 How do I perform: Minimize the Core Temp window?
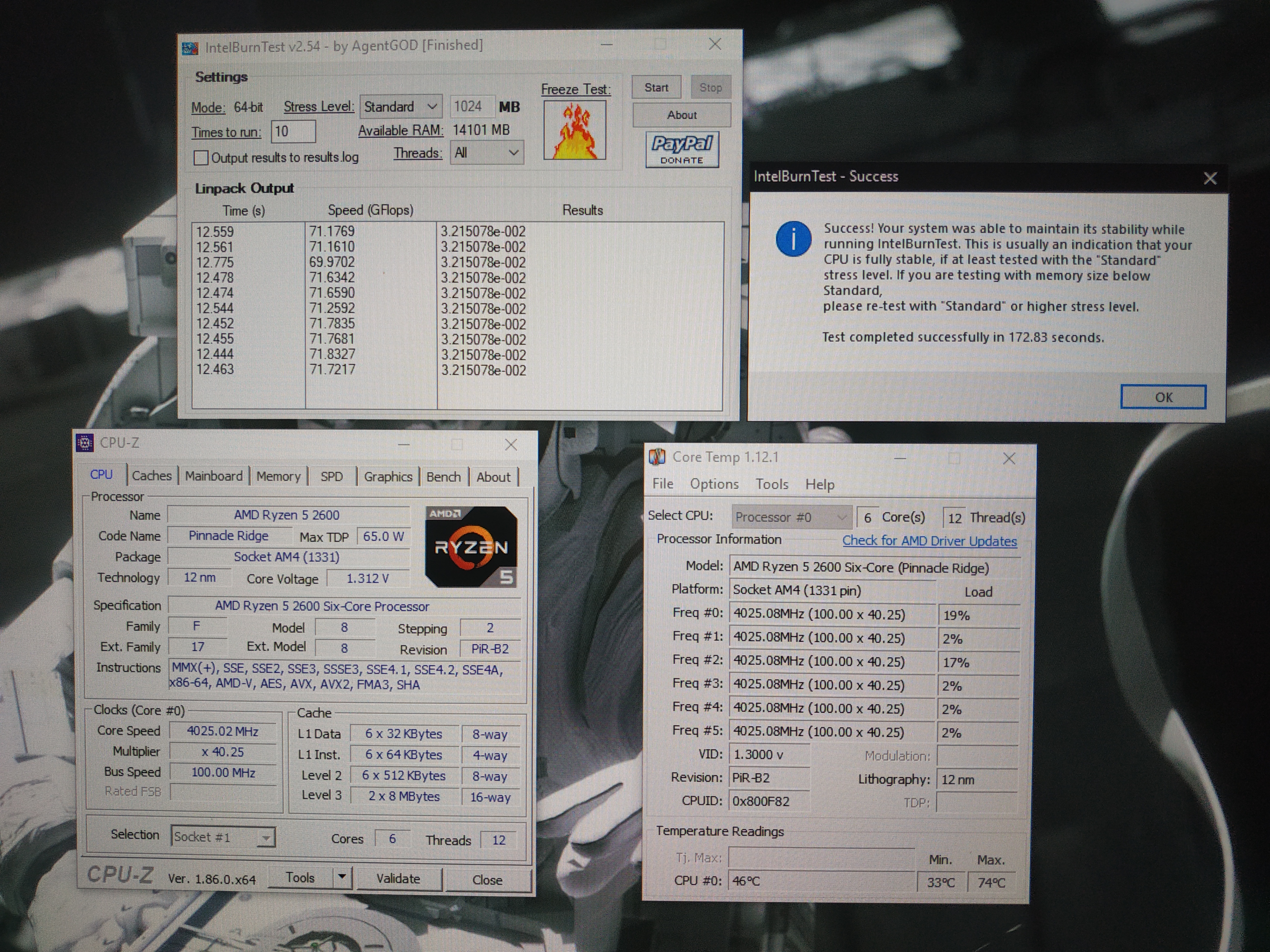[900, 459]
